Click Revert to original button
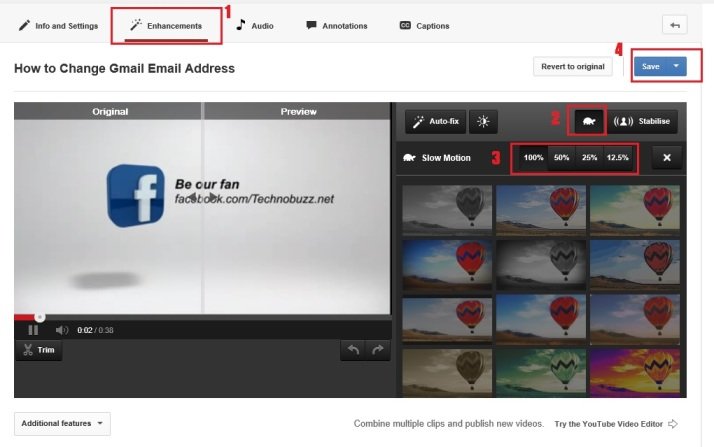Image resolution: width=714 pixels, height=447 pixels. point(572,66)
